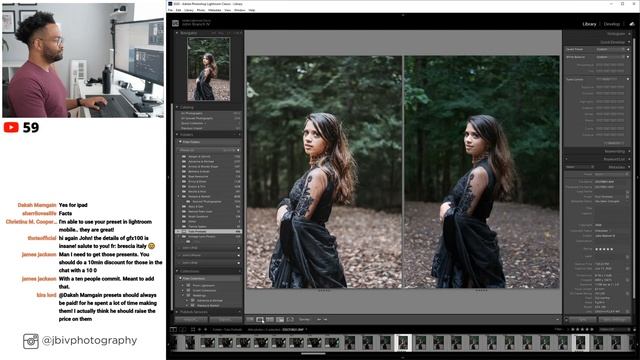Screen dimensions: 640x360
Task: Click the Sync Settings button
Action: [x=614, y=320]
